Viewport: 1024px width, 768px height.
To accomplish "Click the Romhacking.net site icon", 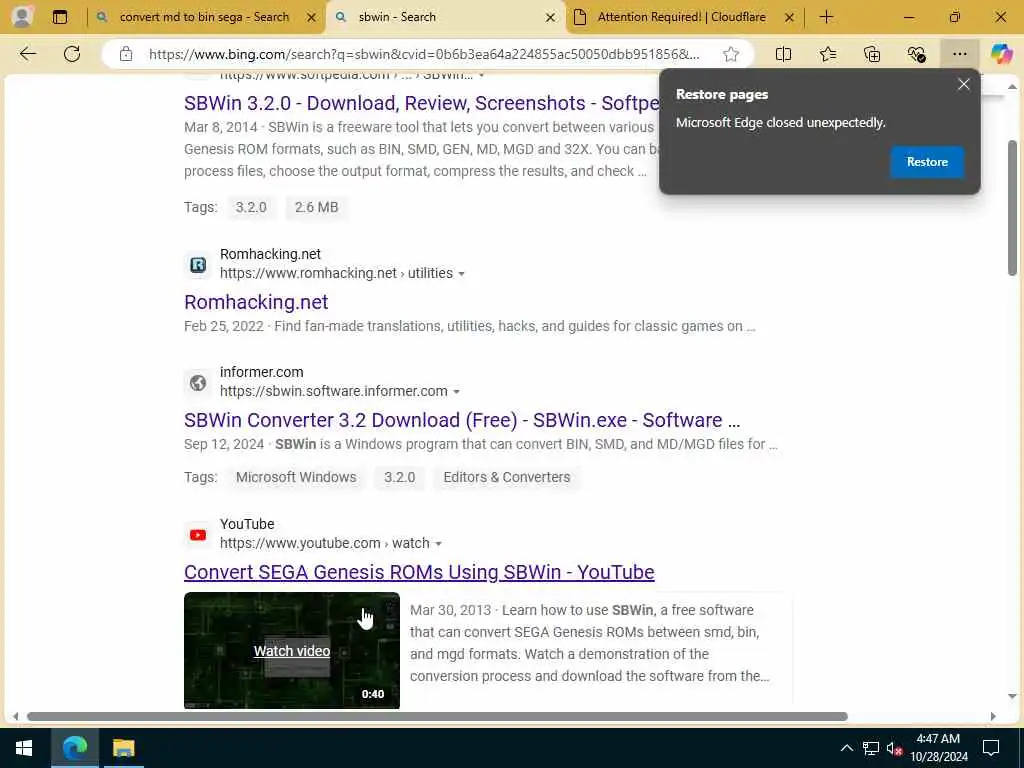I will pos(198,265).
